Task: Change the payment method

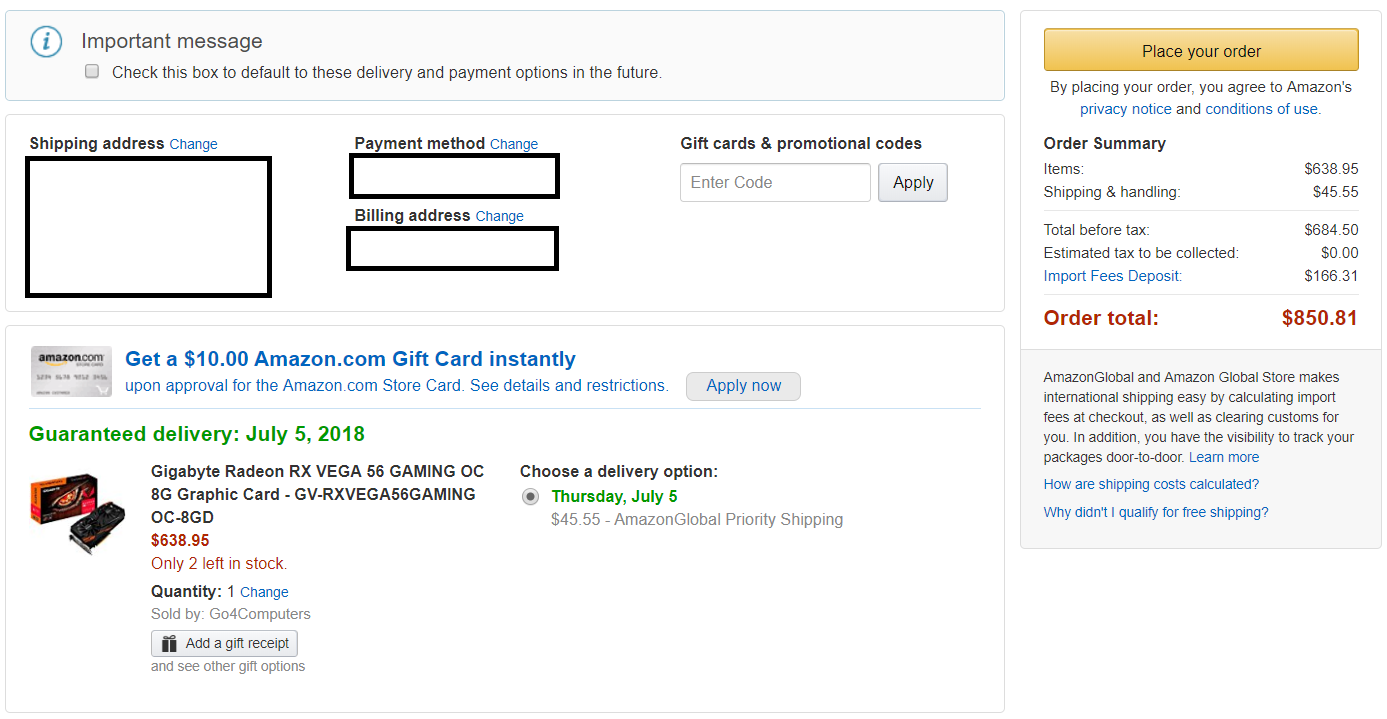Action: [x=514, y=144]
